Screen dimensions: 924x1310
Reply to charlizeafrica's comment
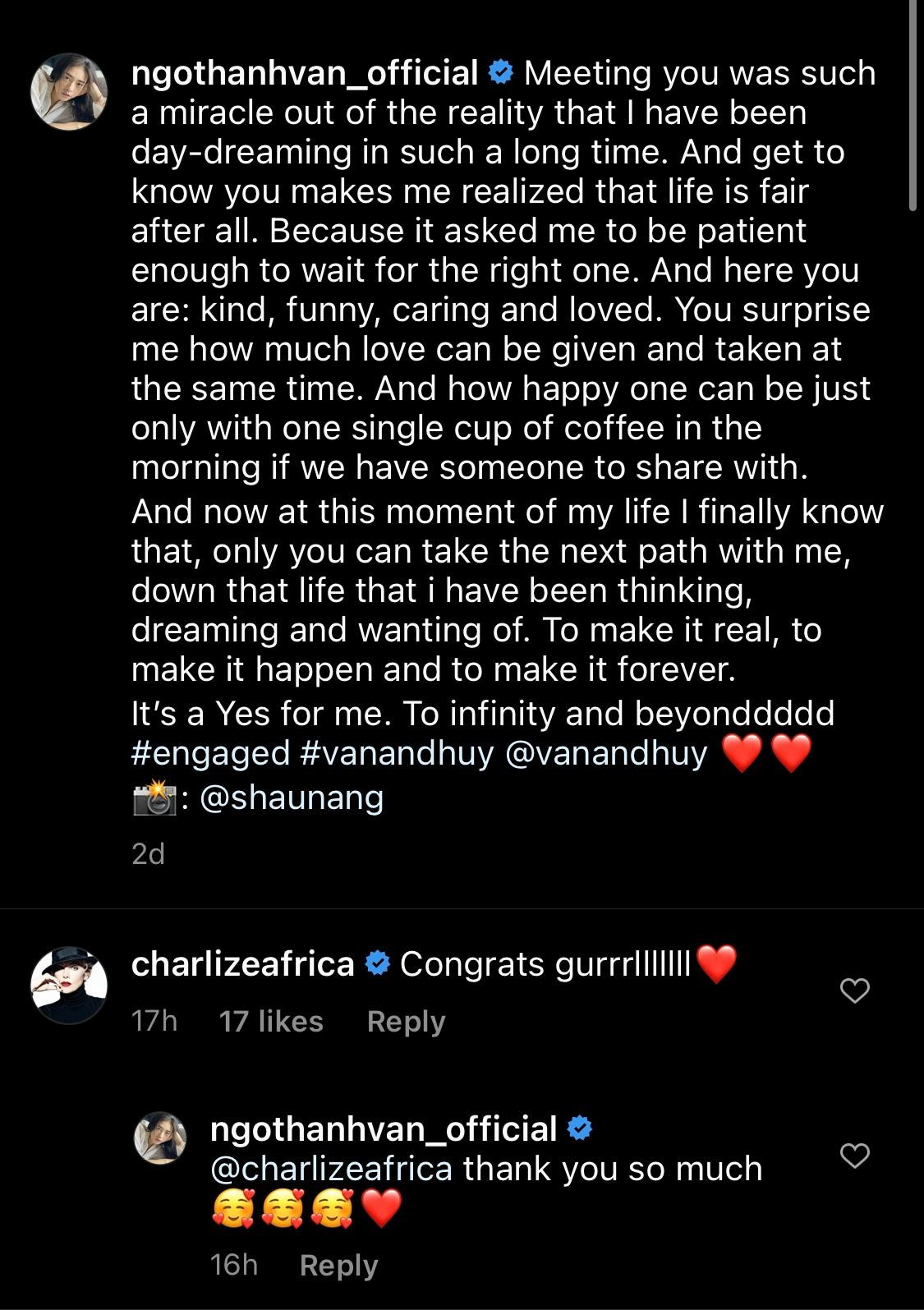point(406,1021)
